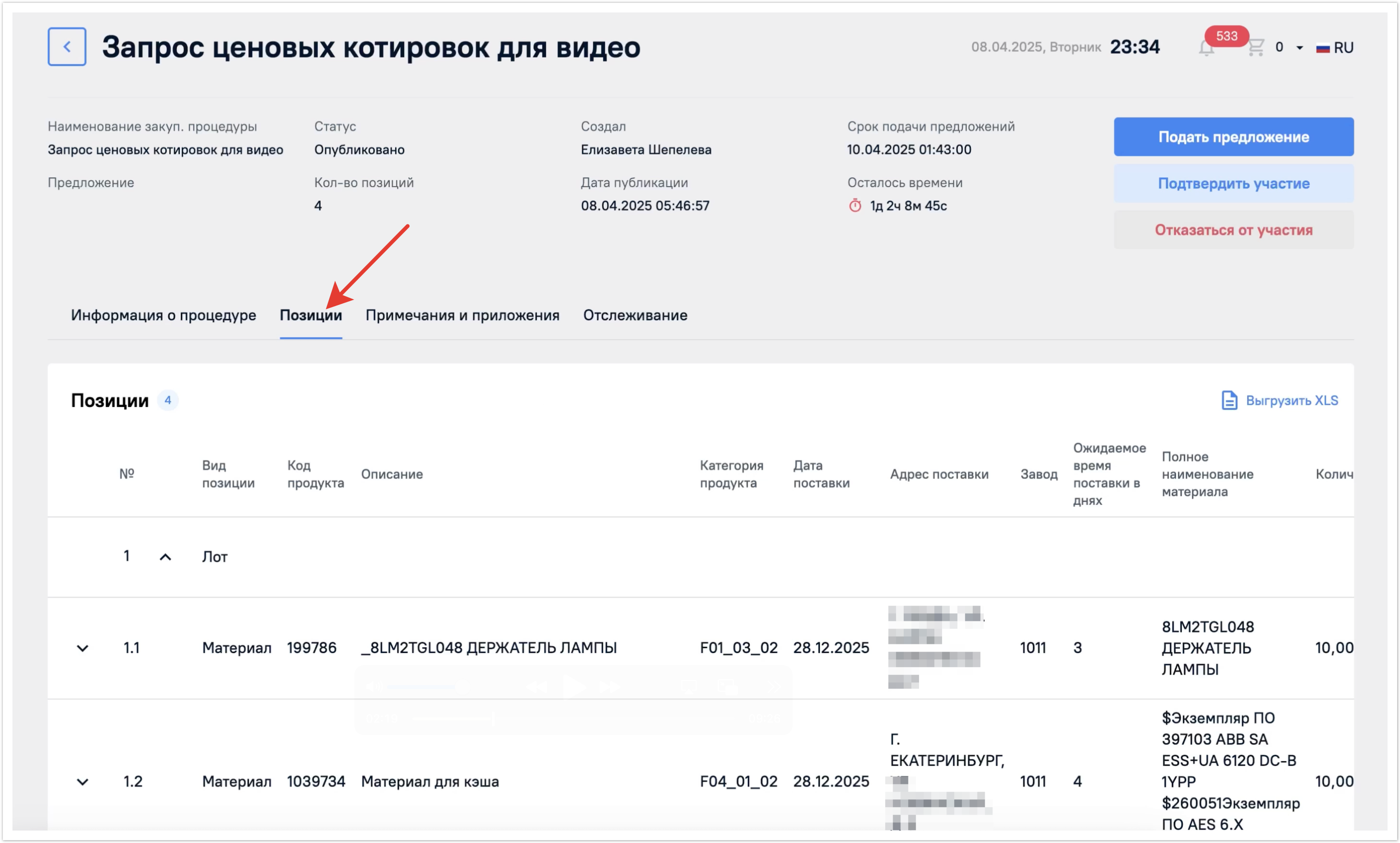This screenshot has width=1400, height=843.
Task: Click the XLS document export icon
Action: click(x=1229, y=400)
